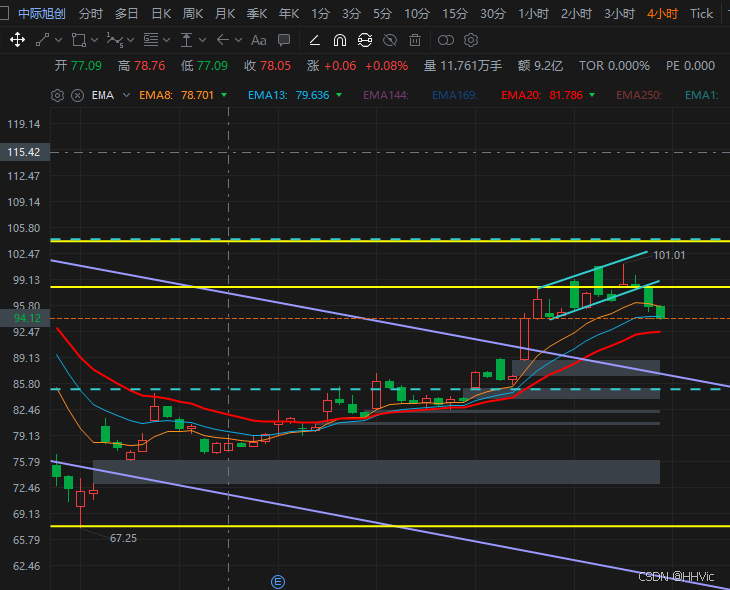Toggle the EMA250 line label
Image resolution: width=730 pixels, height=590 pixels.
point(639,95)
